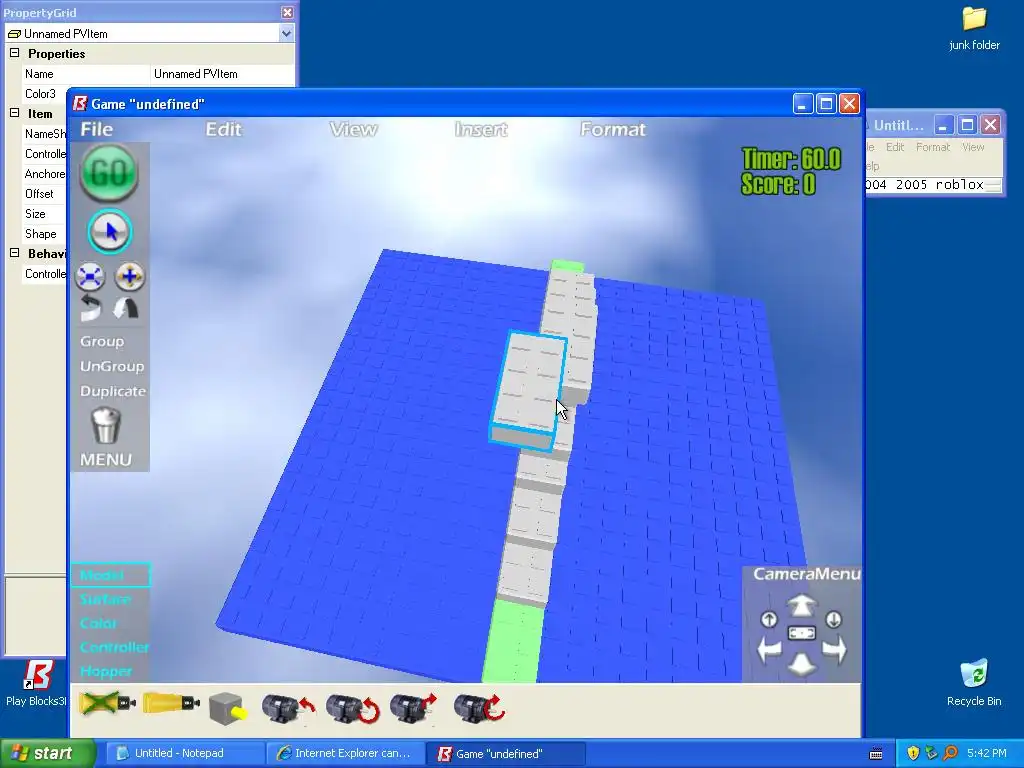Collapse the Behavior section in PropertyGrid

click(x=14, y=253)
